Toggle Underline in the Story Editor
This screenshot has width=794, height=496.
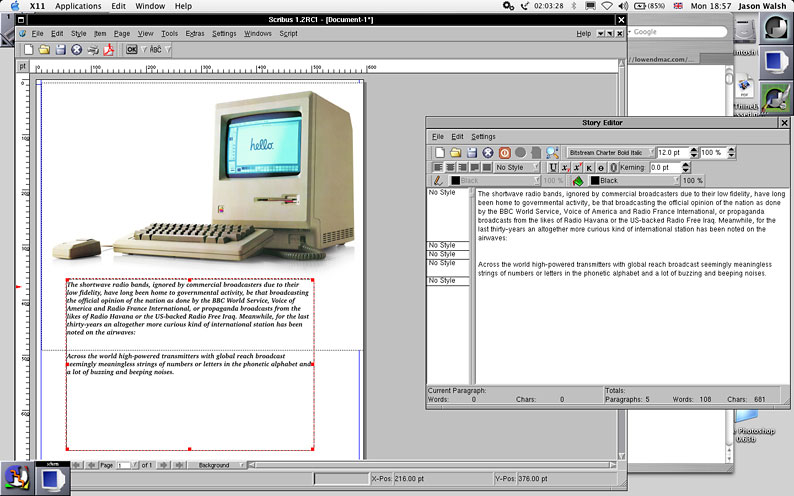[552, 167]
